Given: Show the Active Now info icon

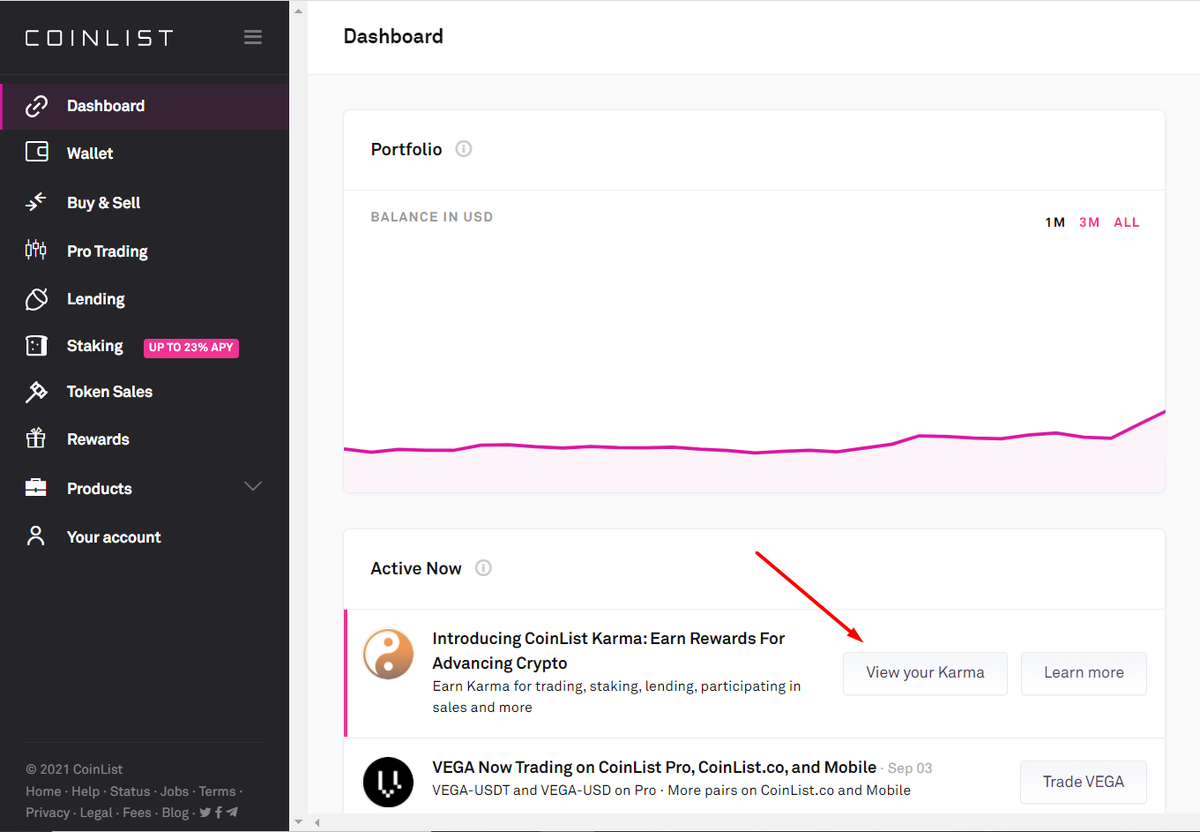Looking at the screenshot, I should tap(483, 568).
